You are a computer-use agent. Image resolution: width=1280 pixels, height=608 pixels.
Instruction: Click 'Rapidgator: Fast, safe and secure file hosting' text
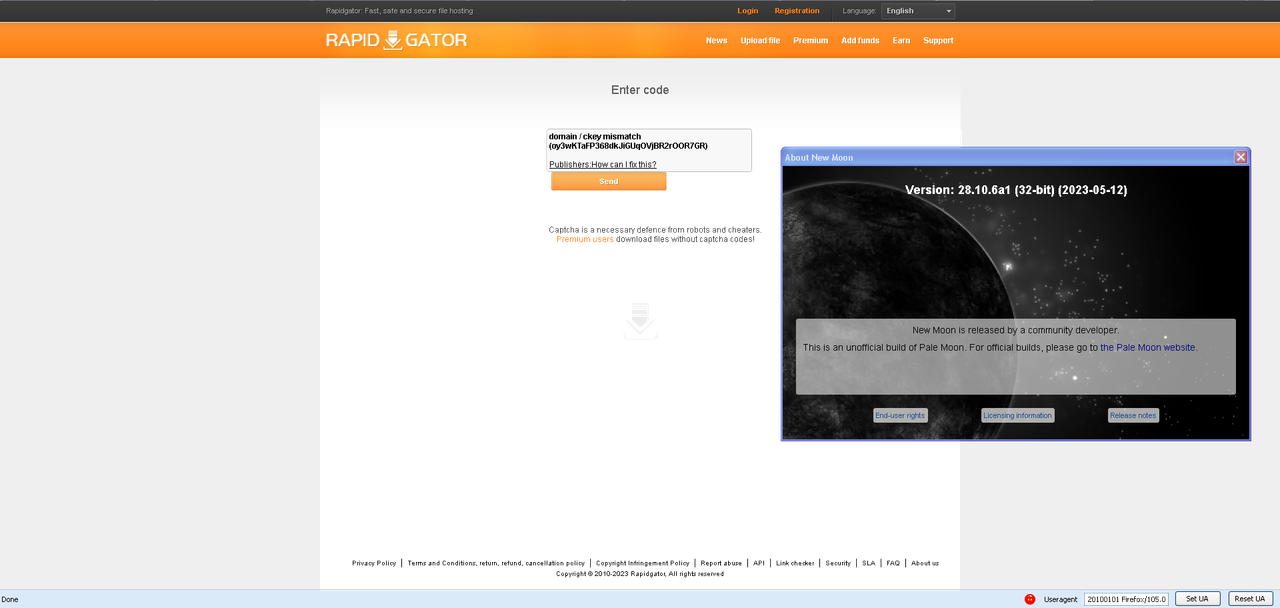pyautogui.click(x=399, y=11)
